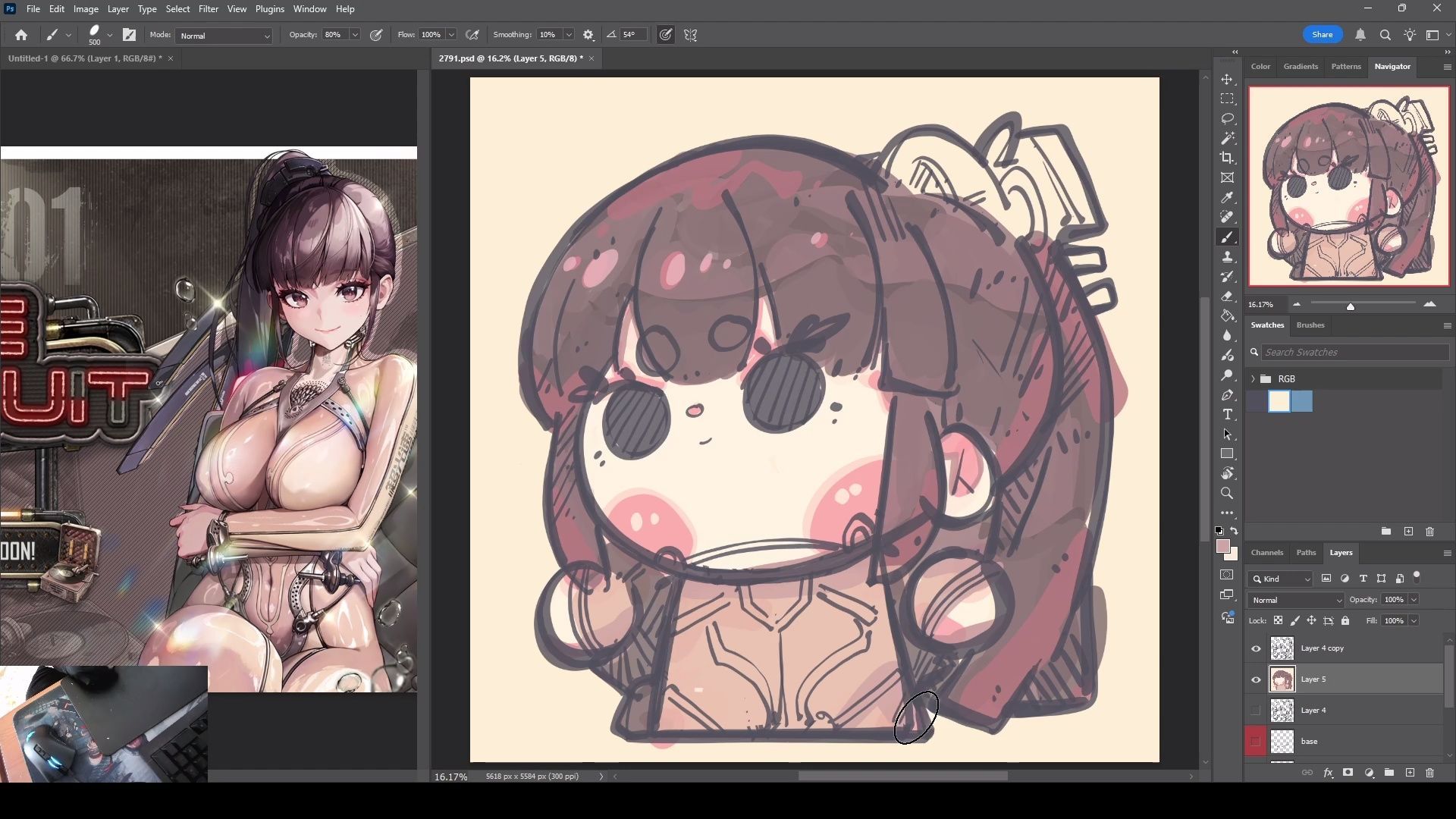Click the cream color swatch
This screenshot has width=1456, height=819.
click(1279, 401)
